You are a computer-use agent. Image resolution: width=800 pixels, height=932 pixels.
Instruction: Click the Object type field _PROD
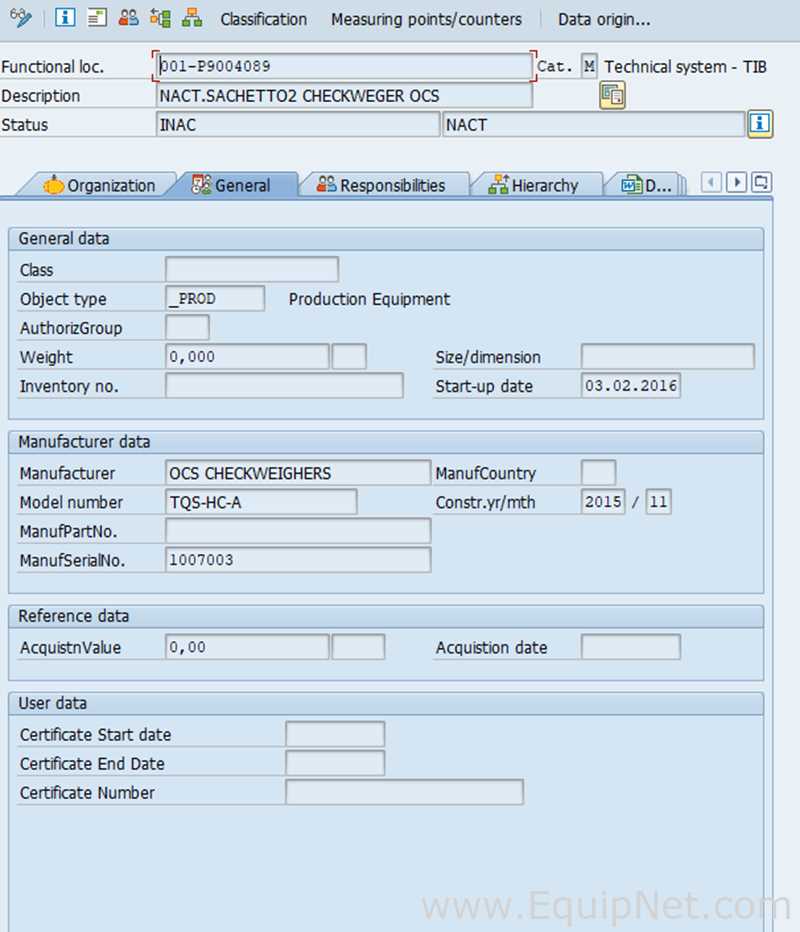215,298
